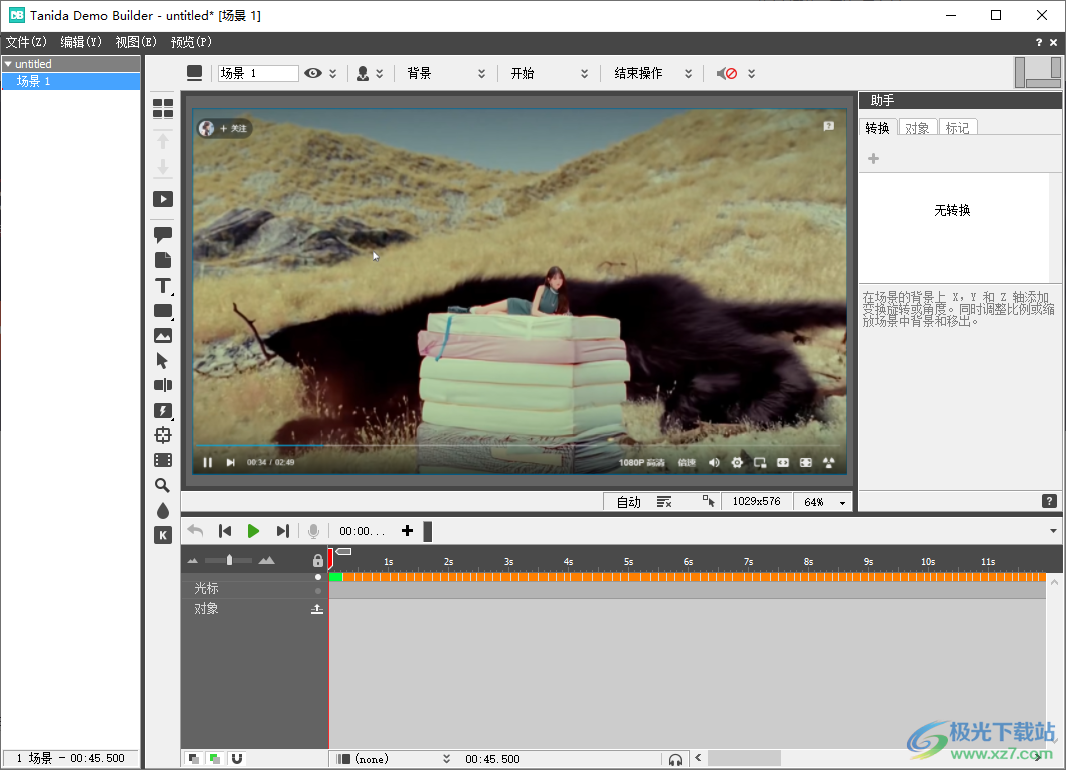Switch to the 对象 tab
The image size is (1066, 770).
pos(917,128)
